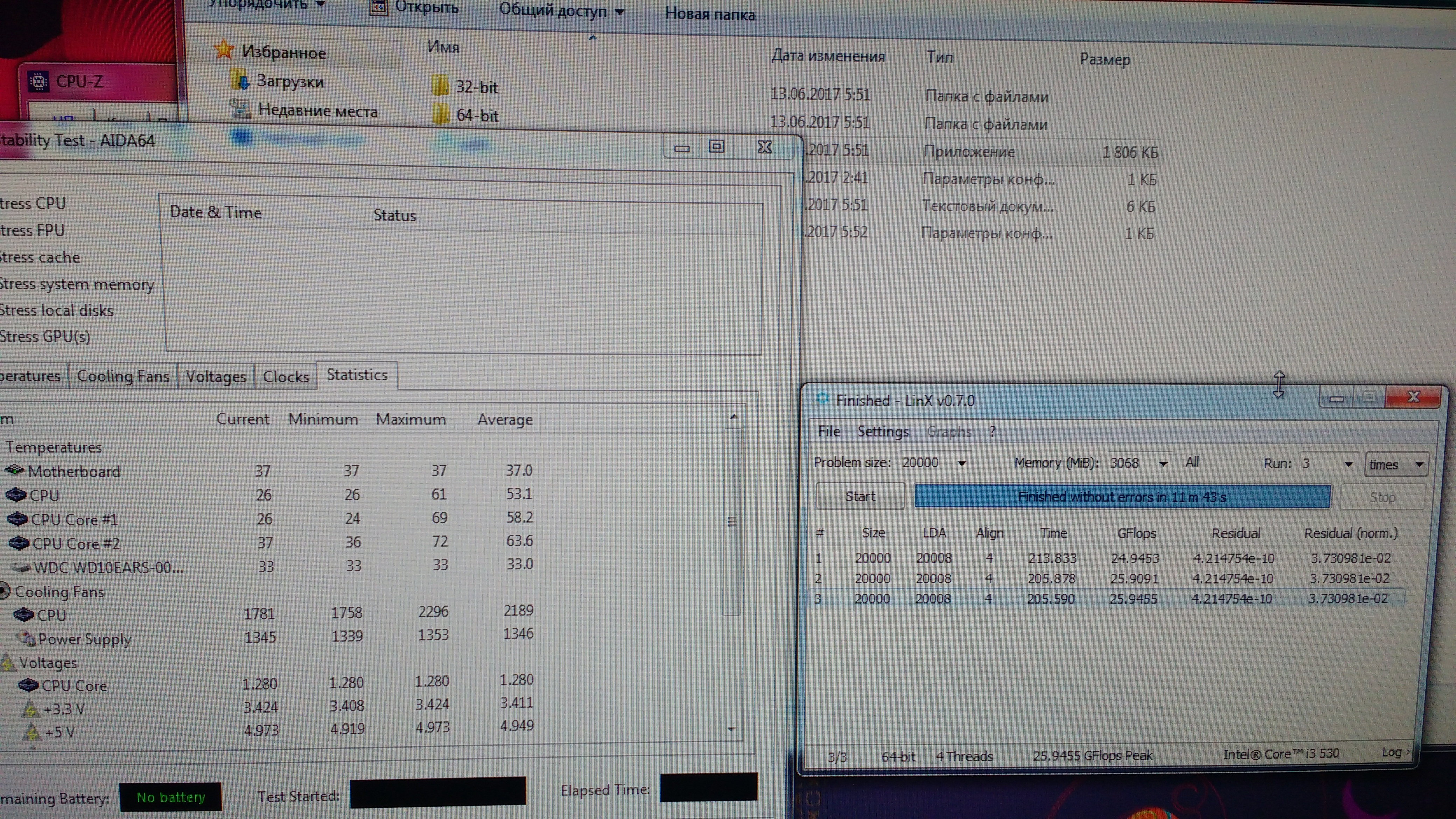Expand the times unit dropdown
Image resolution: width=1456 pixels, height=819 pixels.
1419,464
